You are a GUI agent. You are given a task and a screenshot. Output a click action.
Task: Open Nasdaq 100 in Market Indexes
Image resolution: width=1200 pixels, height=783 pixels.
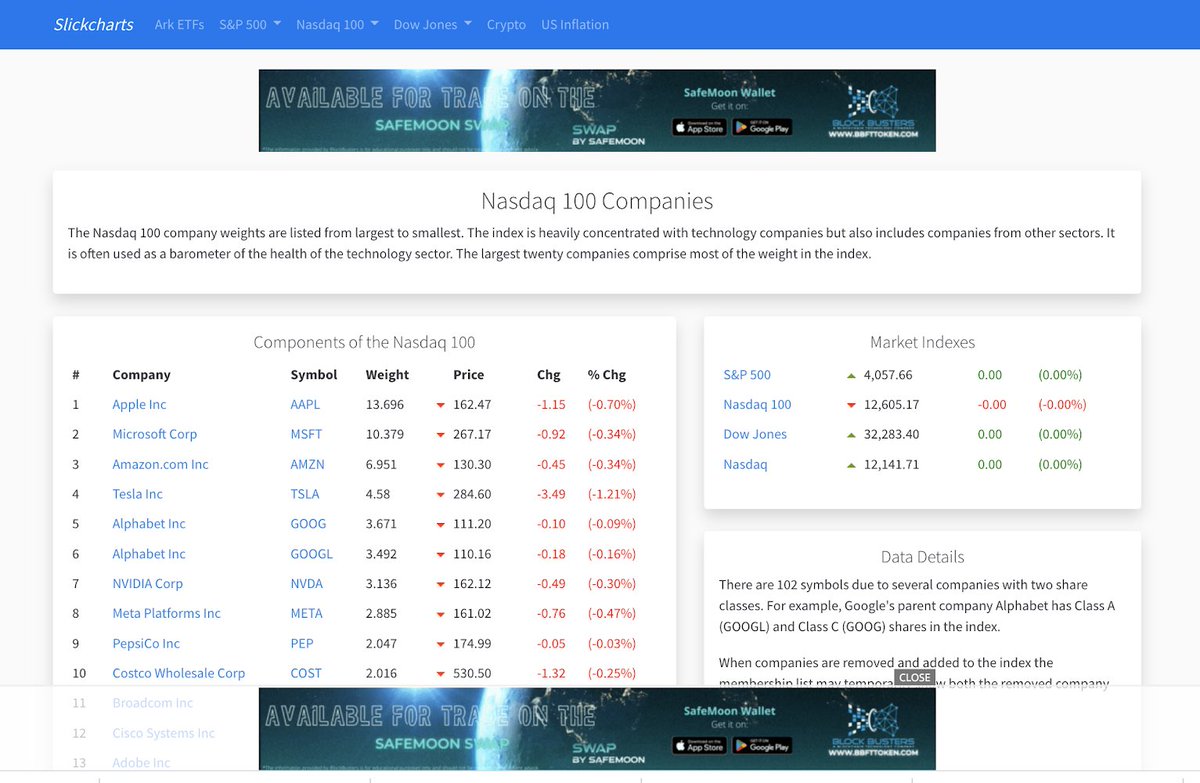click(757, 405)
